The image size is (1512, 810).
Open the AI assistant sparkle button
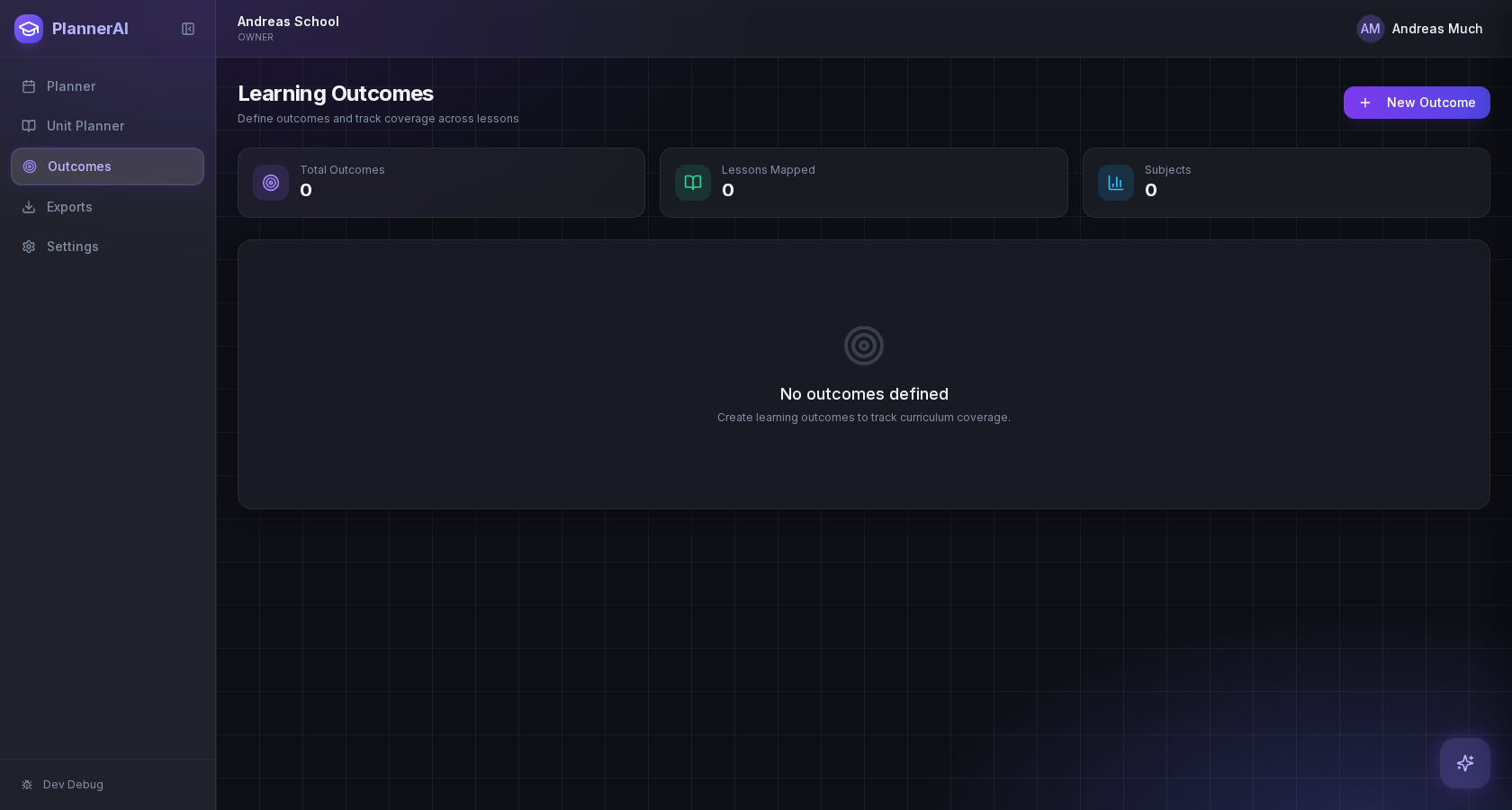(x=1464, y=763)
